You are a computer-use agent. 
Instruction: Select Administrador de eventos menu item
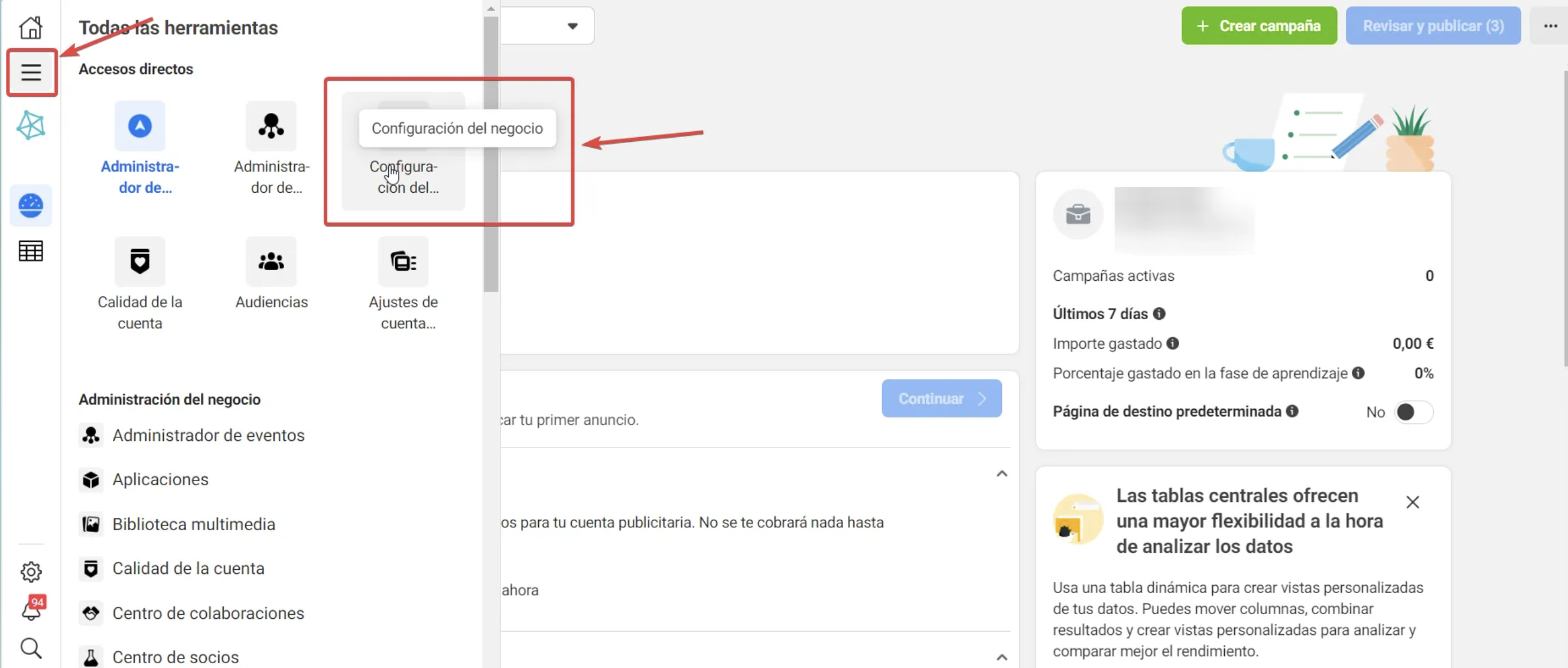pos(208,436)
